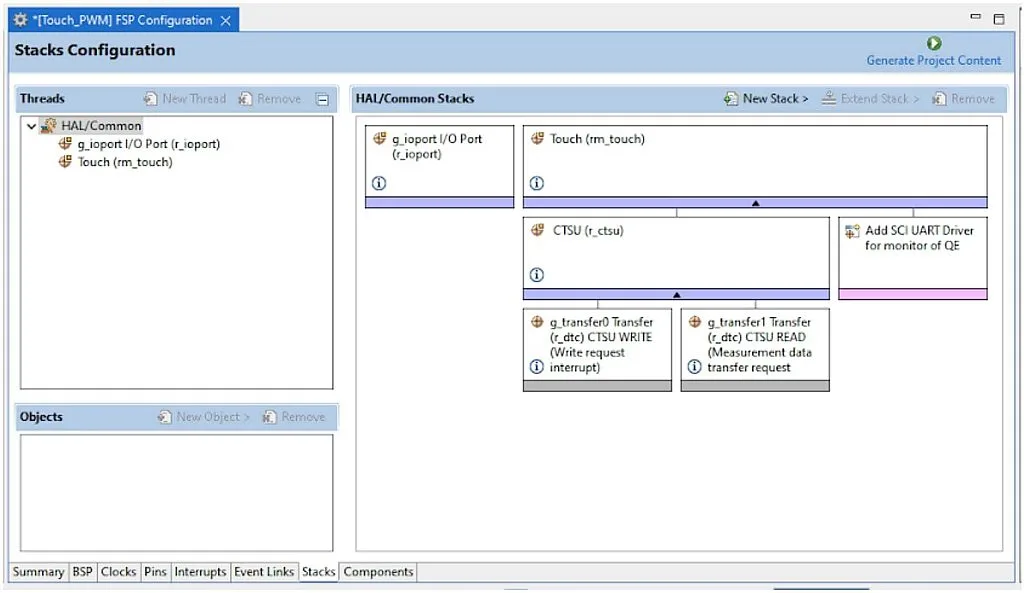Click the info icon on CTSU (r_ctsu) block

click(538, 274)
